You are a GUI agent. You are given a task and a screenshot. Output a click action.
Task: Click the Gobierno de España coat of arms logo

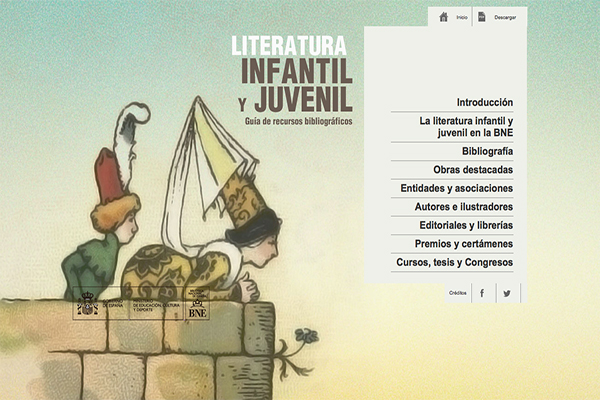pyautogui.click(x=88, y=303)
